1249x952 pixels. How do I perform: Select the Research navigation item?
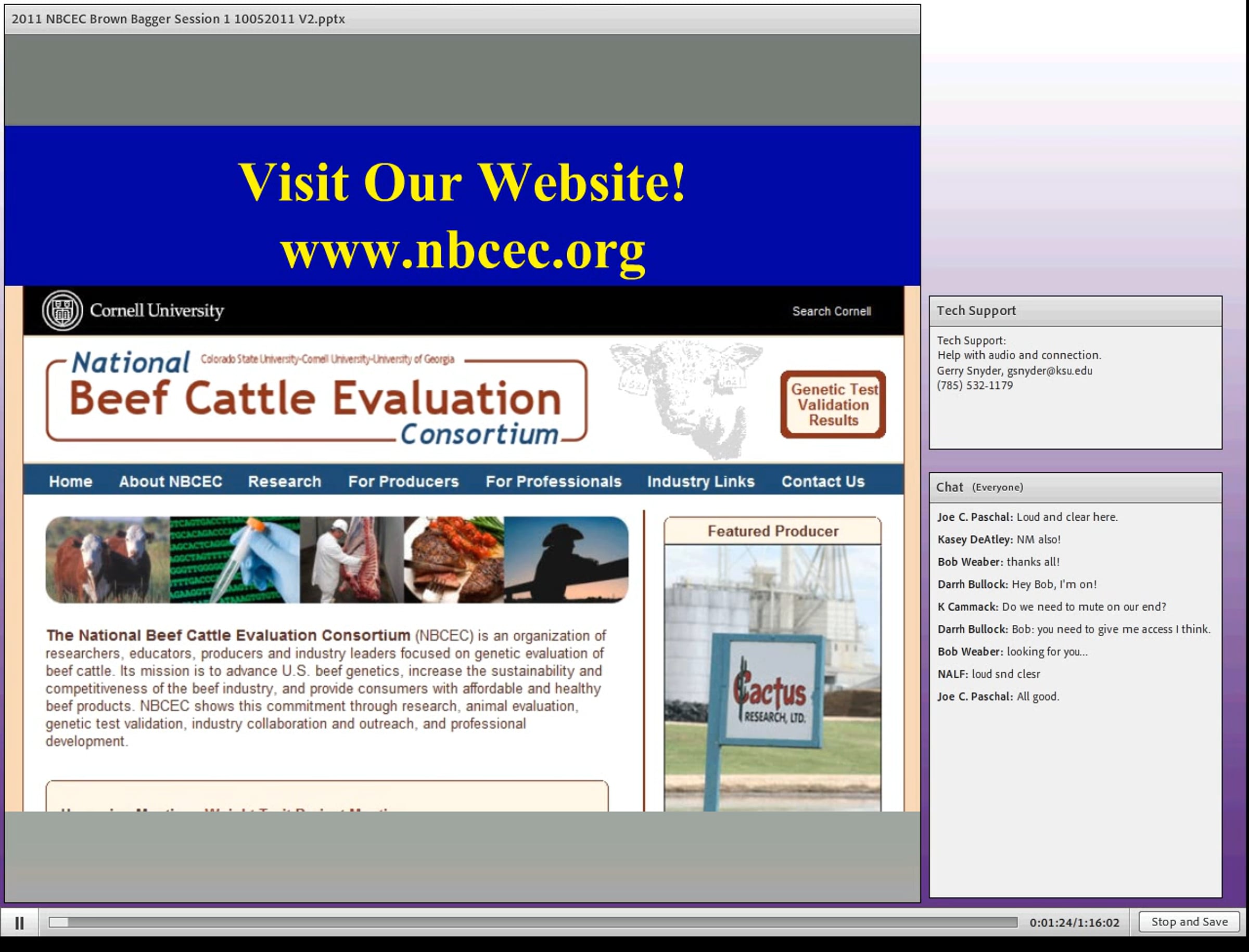click(285, 481)
